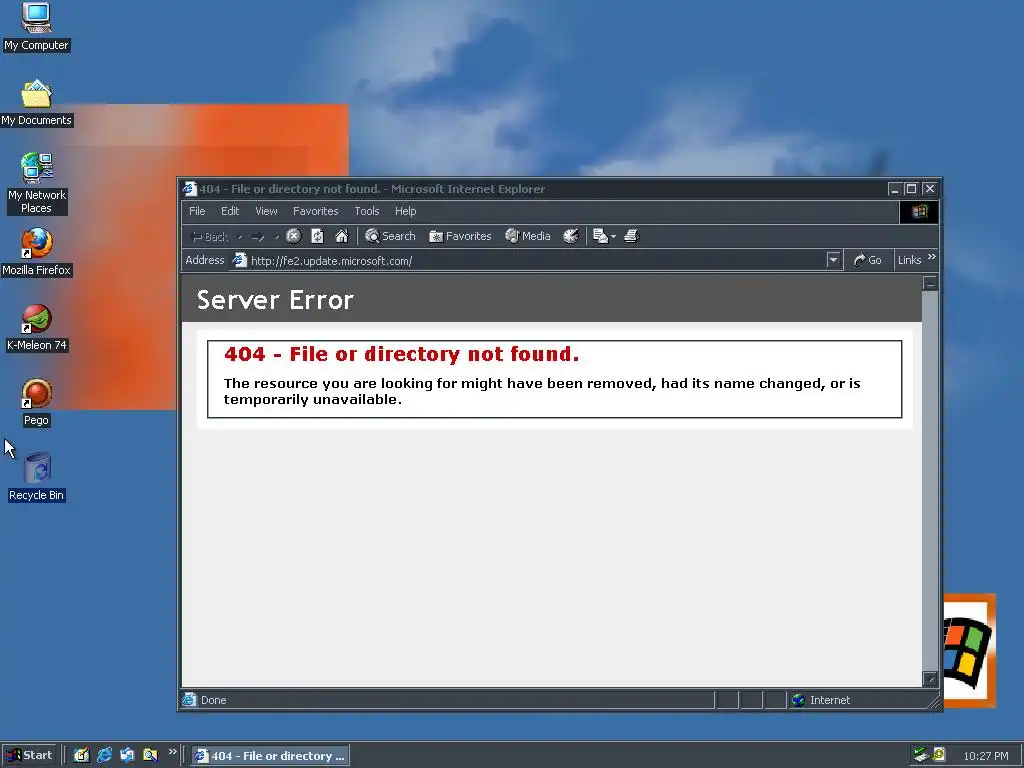
Task: Click the Done status page icon
Action: 189,699
